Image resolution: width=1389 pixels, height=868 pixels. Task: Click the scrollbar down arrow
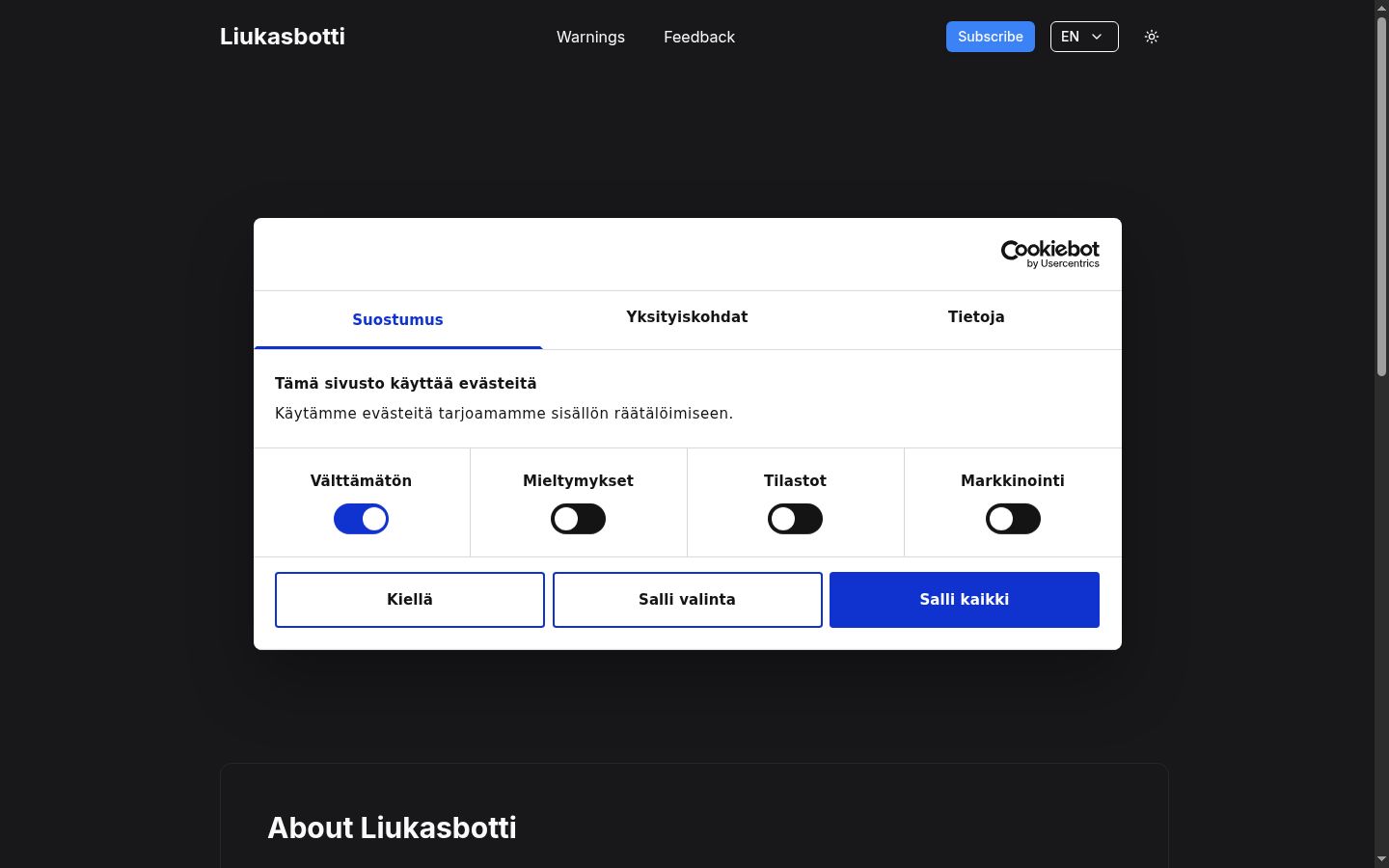tap(1381, 859)
